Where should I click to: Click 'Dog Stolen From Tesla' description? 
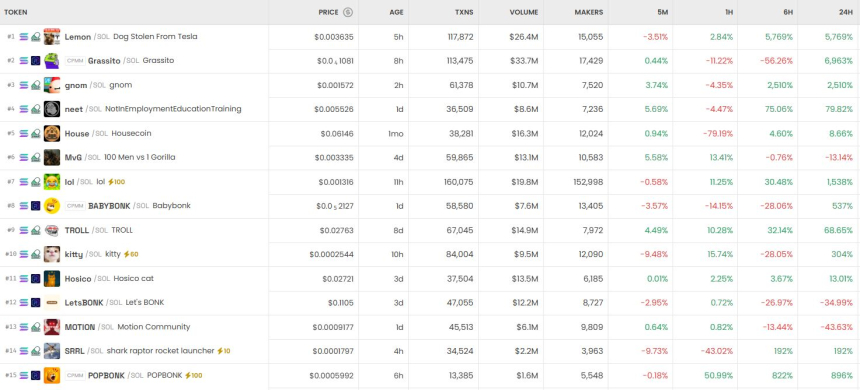(155, 37)
